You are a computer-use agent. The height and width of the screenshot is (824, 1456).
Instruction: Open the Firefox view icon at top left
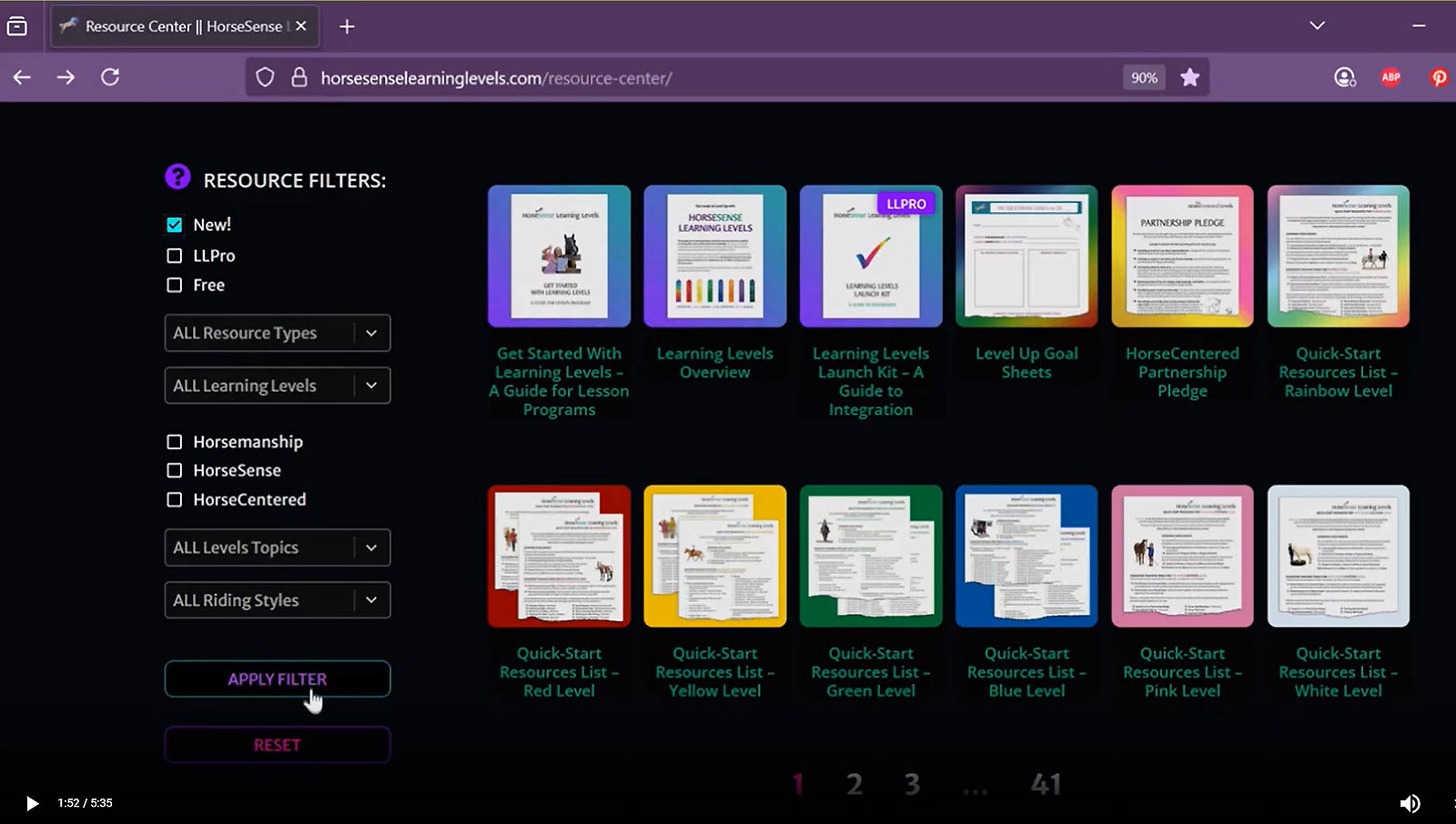point(16,26)
